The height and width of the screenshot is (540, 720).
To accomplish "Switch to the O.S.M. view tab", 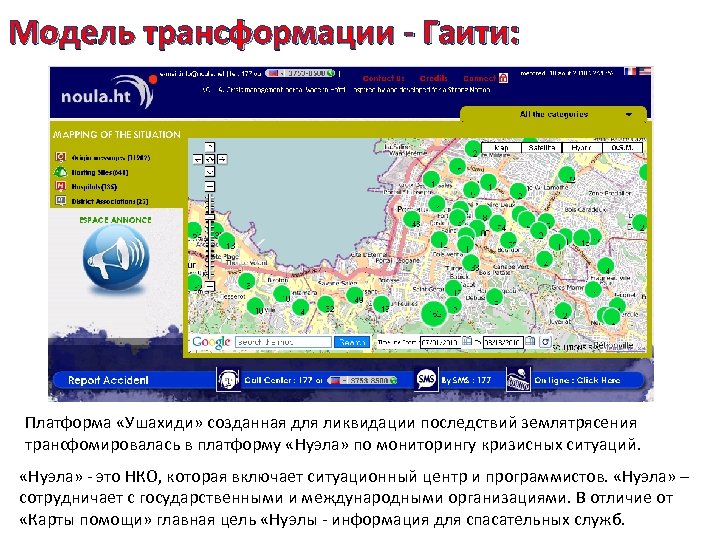I will pos(622,147).
